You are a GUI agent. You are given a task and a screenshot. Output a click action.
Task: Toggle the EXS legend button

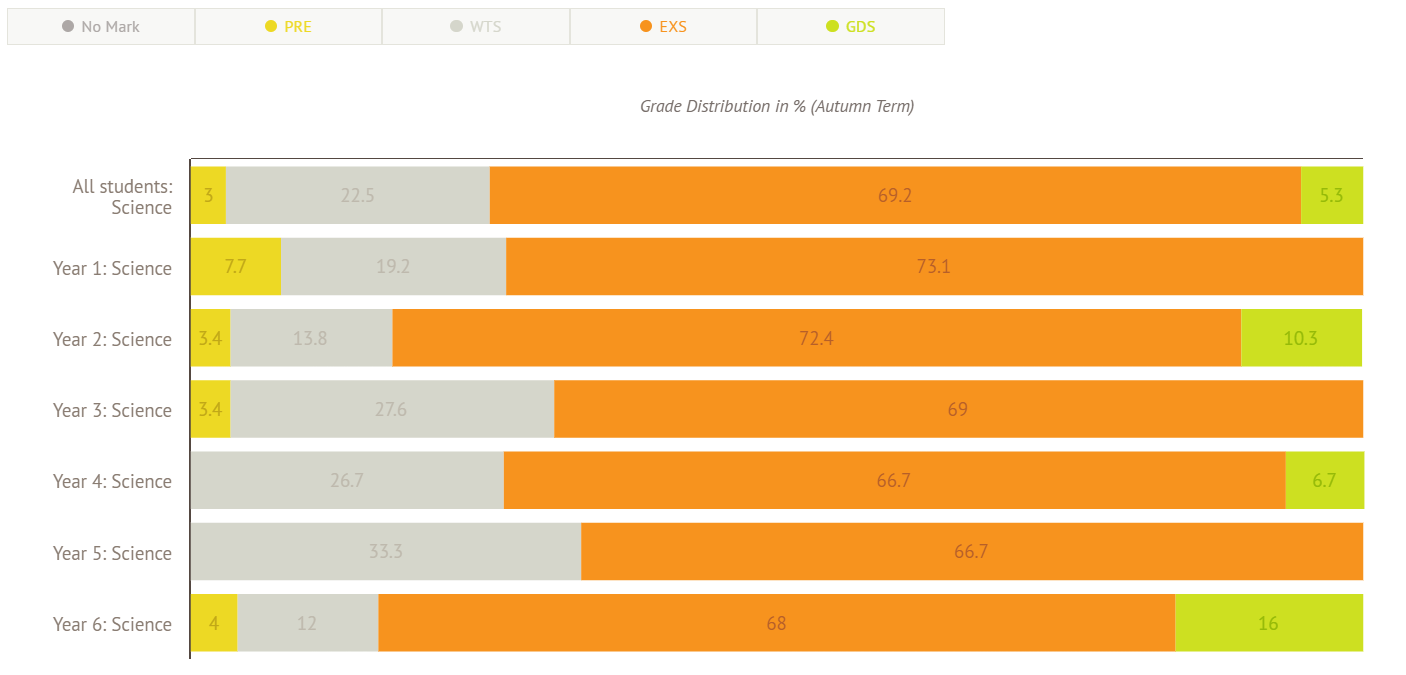[663, 27]
